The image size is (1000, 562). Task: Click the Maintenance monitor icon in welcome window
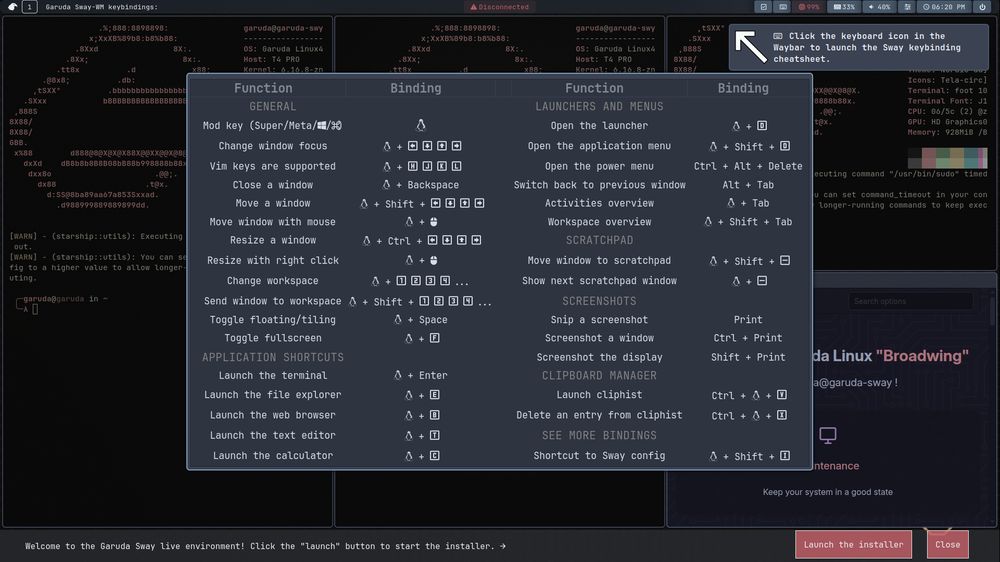[x=828, y=435]
